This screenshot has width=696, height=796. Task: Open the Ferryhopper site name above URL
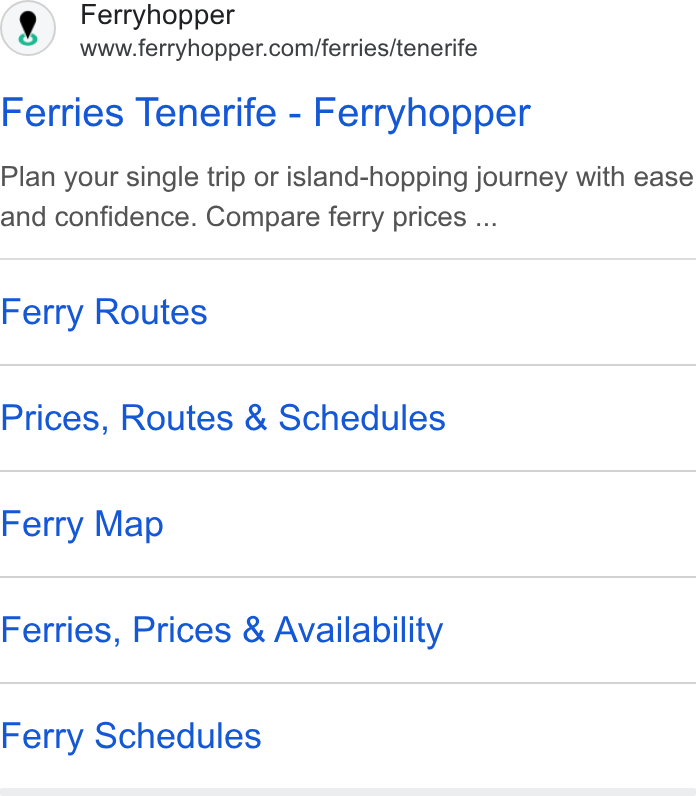[x=157, y=15]
